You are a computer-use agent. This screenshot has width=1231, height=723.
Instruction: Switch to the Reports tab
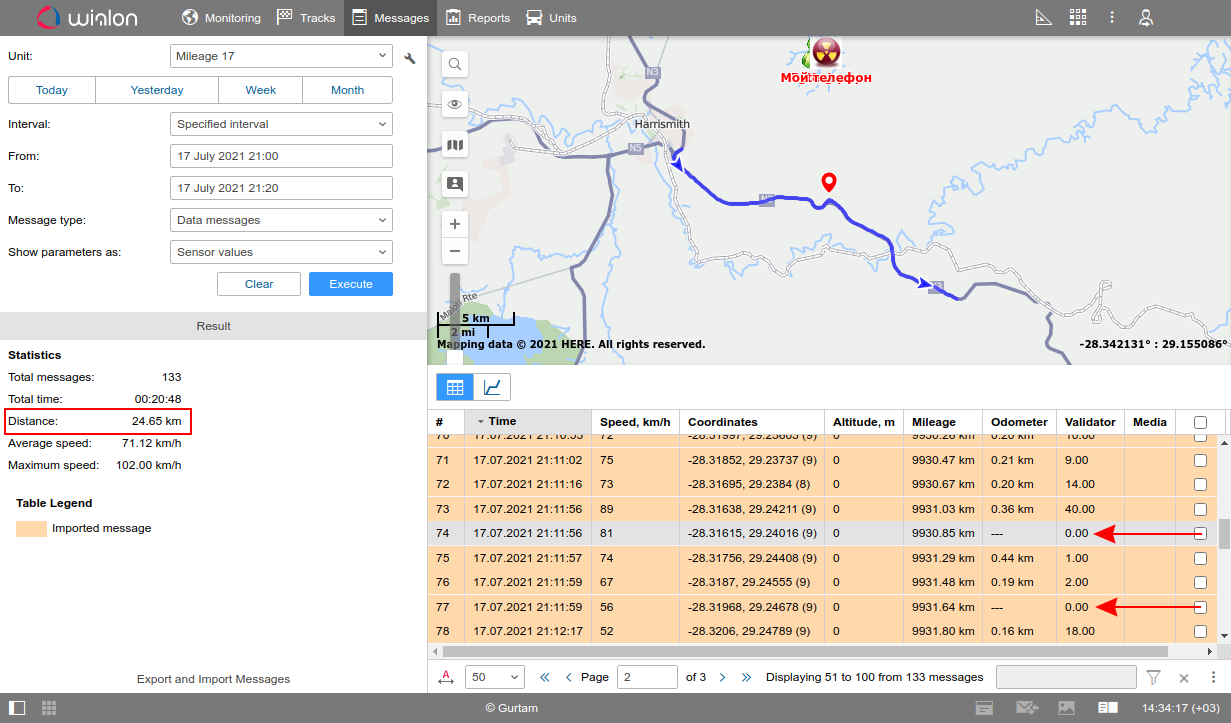[x=478, y=18]
